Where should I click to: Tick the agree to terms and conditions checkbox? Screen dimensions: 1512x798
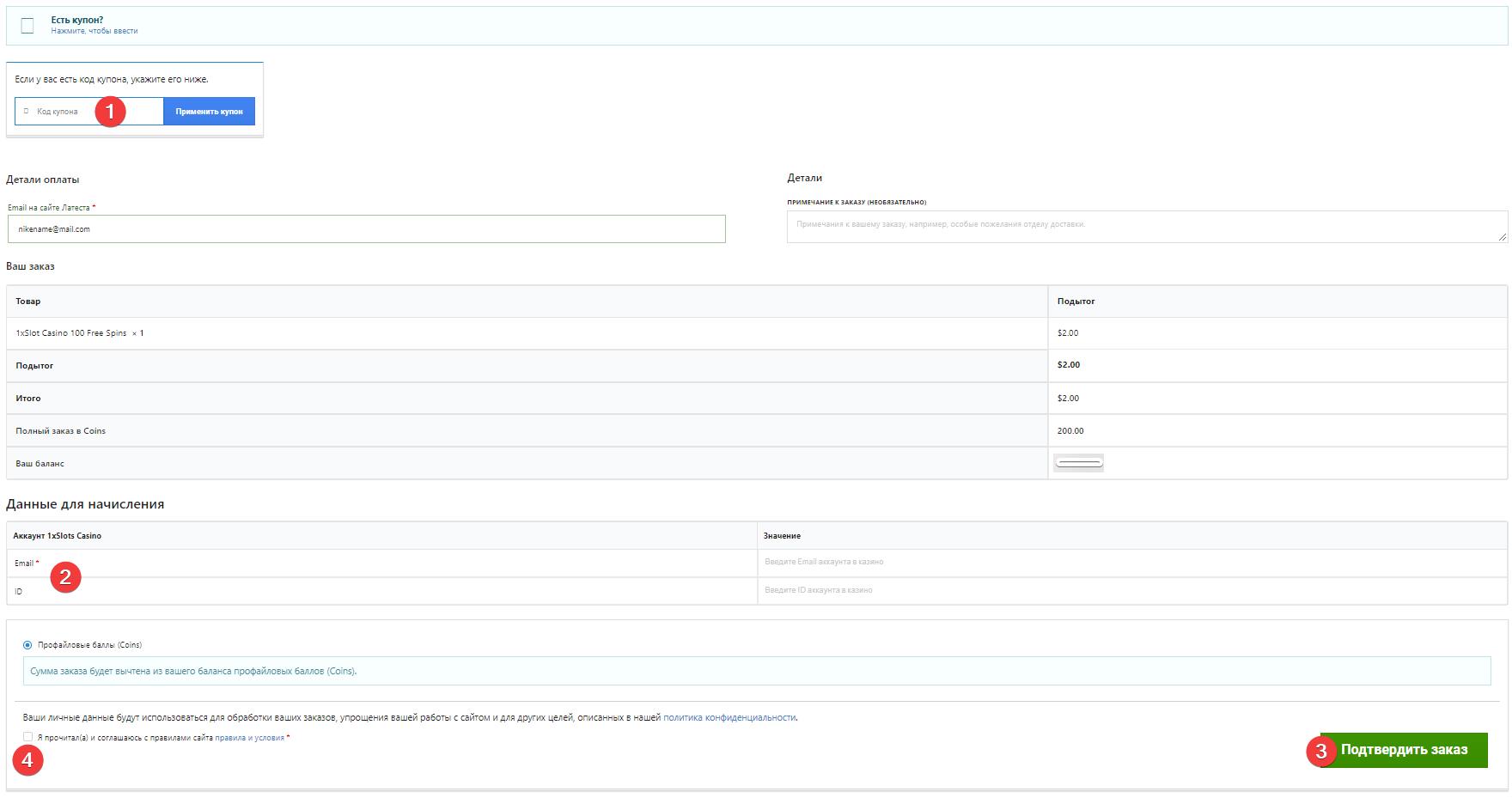coord(28,737)
